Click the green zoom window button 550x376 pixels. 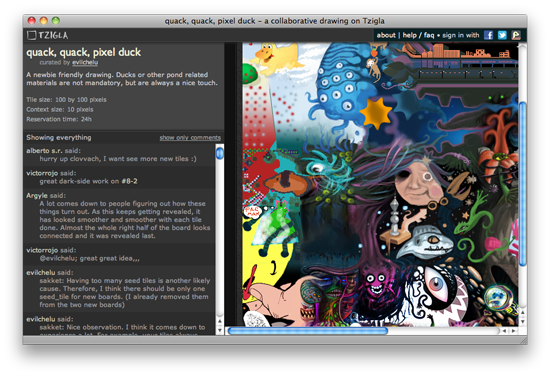(x=56, y=21)
